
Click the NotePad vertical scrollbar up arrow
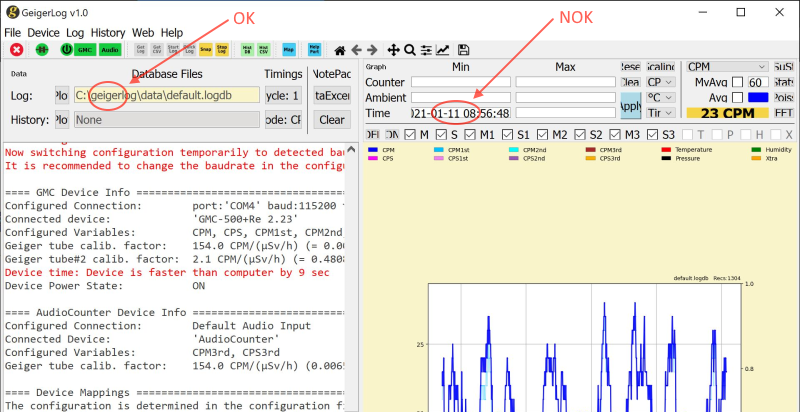[x=351, y=150]
